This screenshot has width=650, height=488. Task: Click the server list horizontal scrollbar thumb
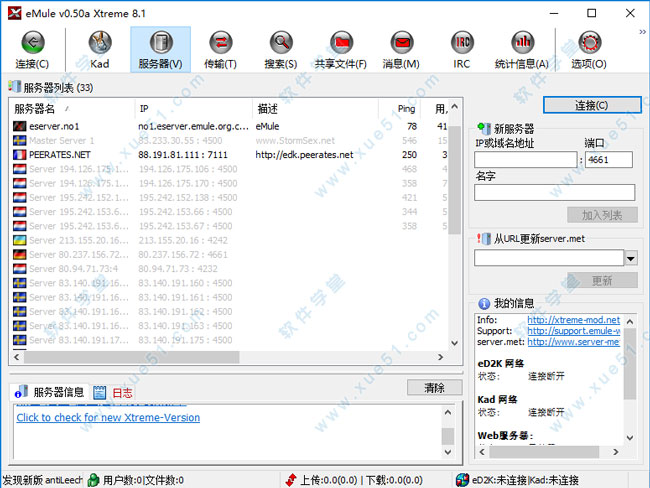tap(131, 357)
